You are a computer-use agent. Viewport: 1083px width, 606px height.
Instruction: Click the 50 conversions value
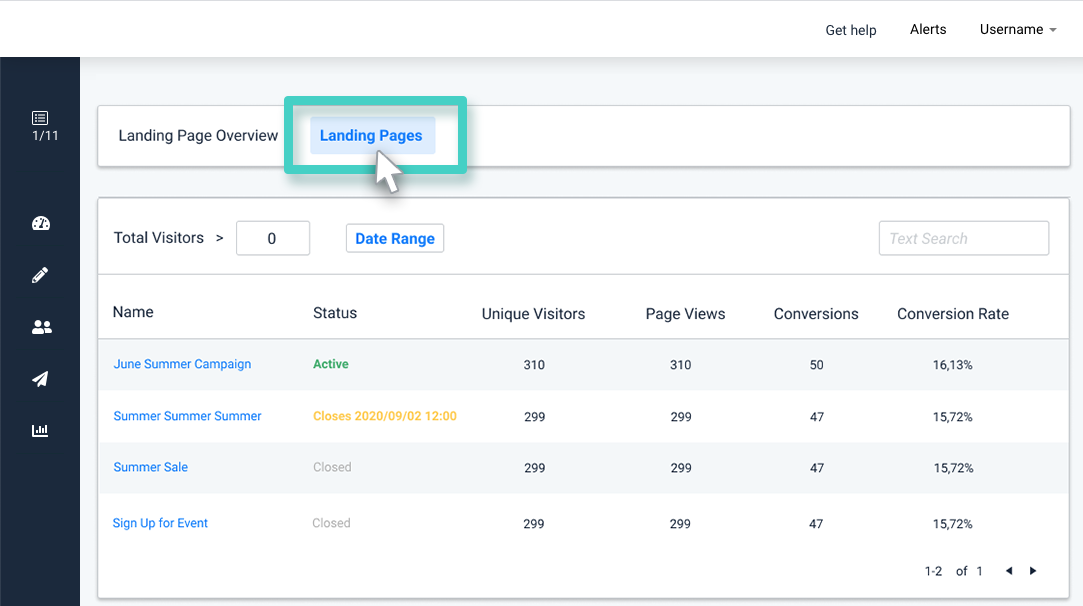(x=816, y=365)
